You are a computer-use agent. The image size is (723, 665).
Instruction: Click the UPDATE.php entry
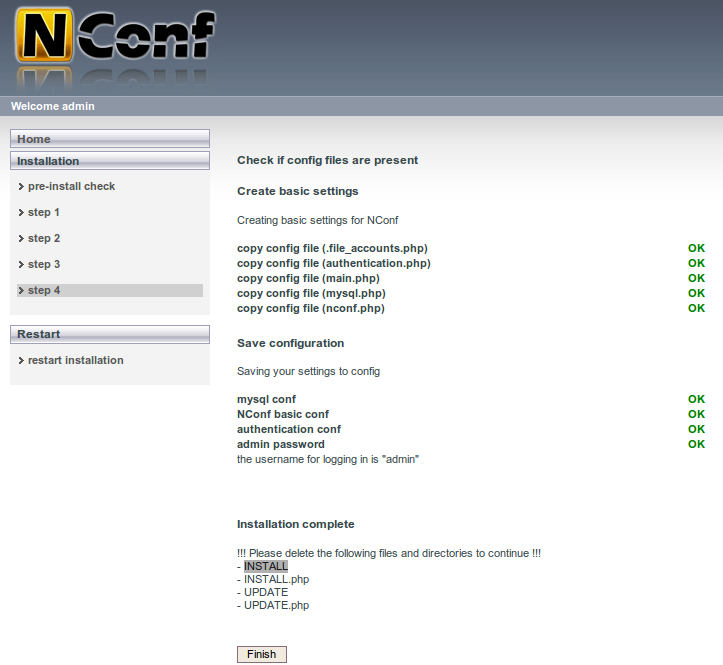(x=276, y=605)
